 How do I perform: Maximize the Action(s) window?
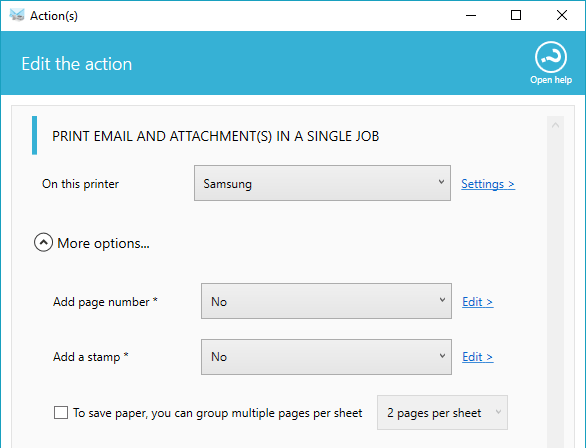516,15
